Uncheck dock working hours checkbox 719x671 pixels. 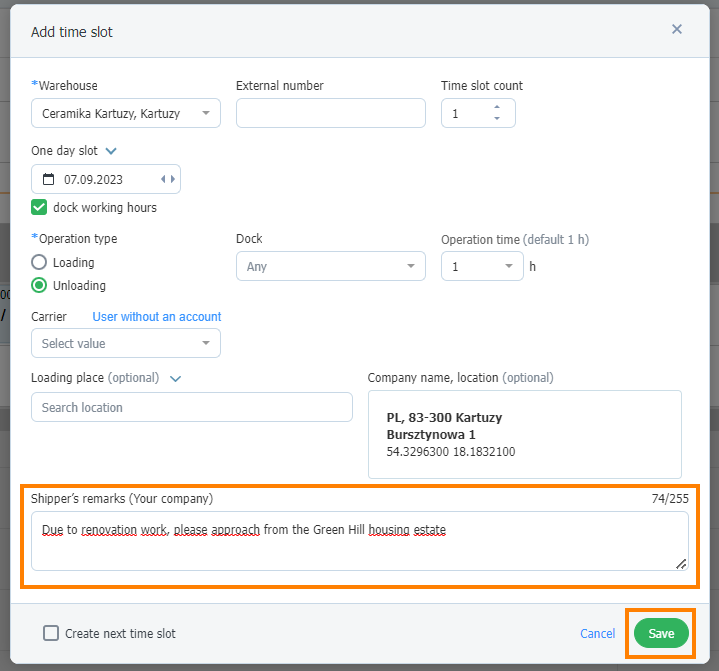pyautogui.click(x=39, y=207)
